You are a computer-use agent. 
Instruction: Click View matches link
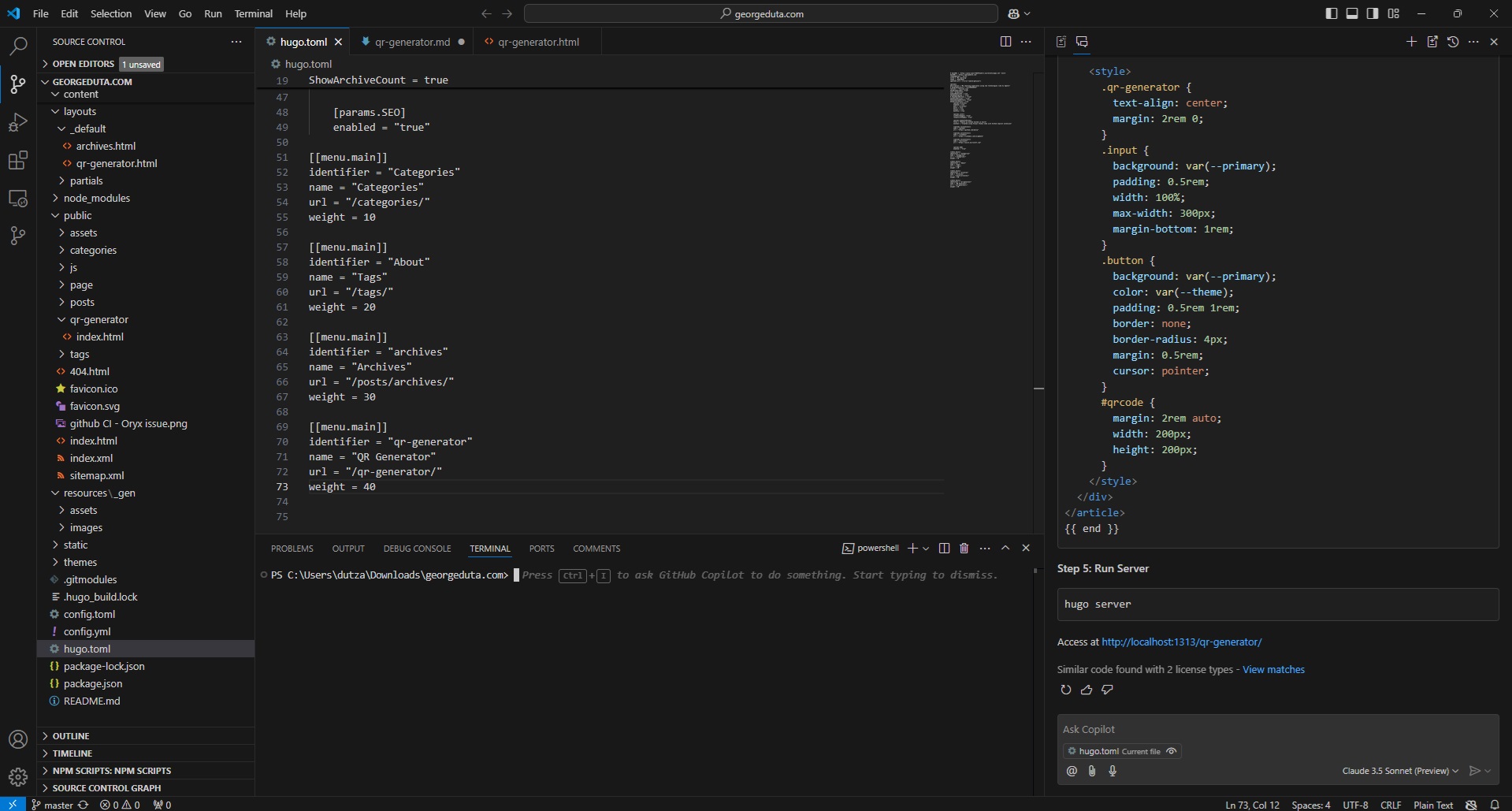pyautogui.click(x=1273, y=670)
